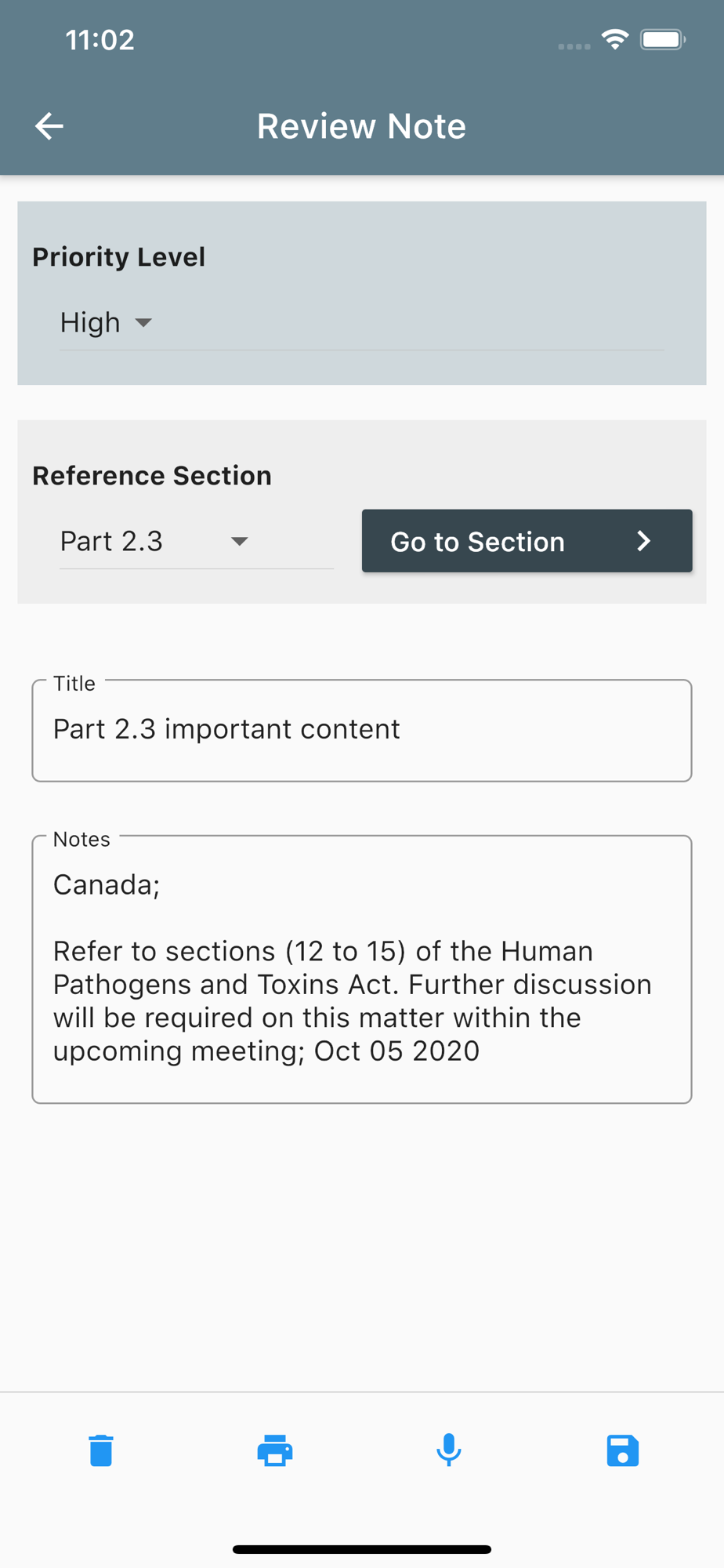This screenshot has height=1568, width=724.
Task: Place cursor at "Oct 05 2020" in notes
Action: tap(397, 1051)
